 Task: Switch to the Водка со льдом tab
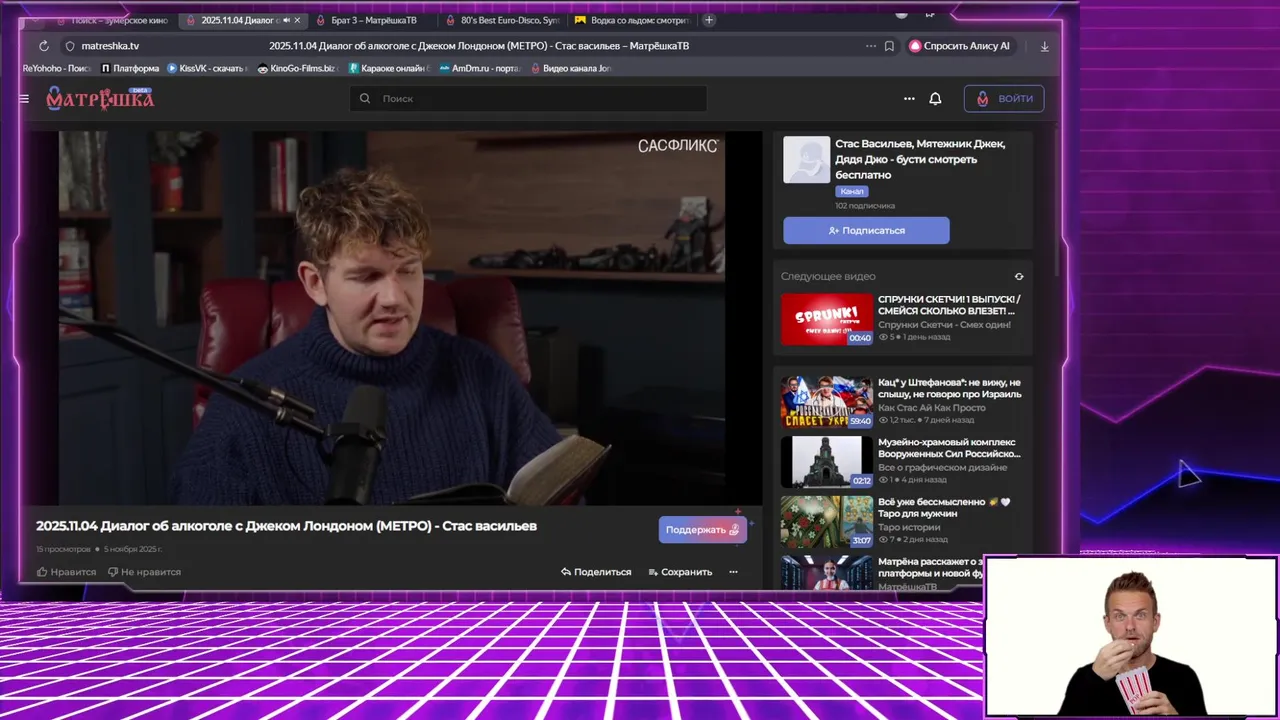[x=633, y=20]
